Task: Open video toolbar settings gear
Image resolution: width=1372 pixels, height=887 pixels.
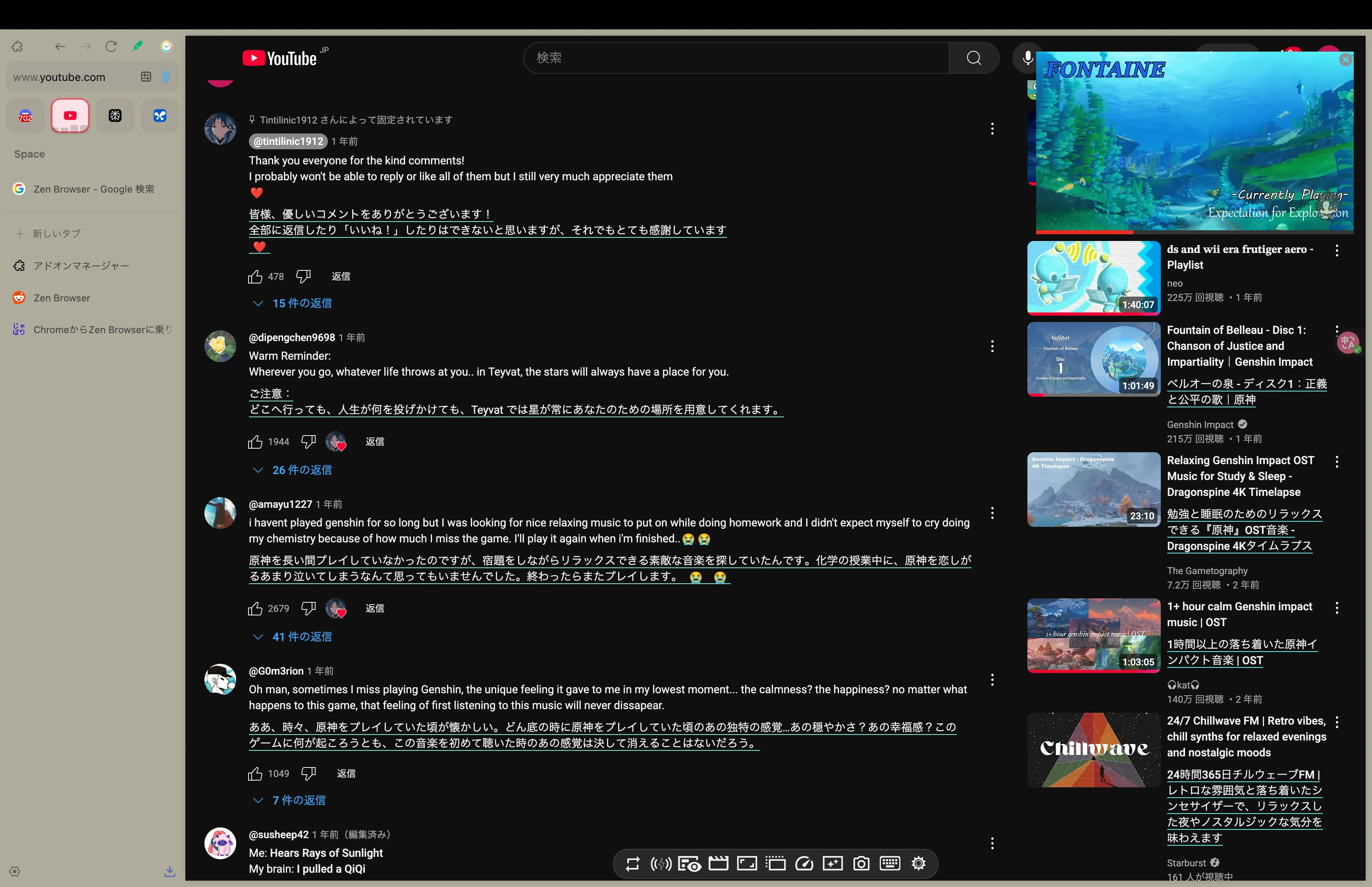Action: [x=919, y=864]
